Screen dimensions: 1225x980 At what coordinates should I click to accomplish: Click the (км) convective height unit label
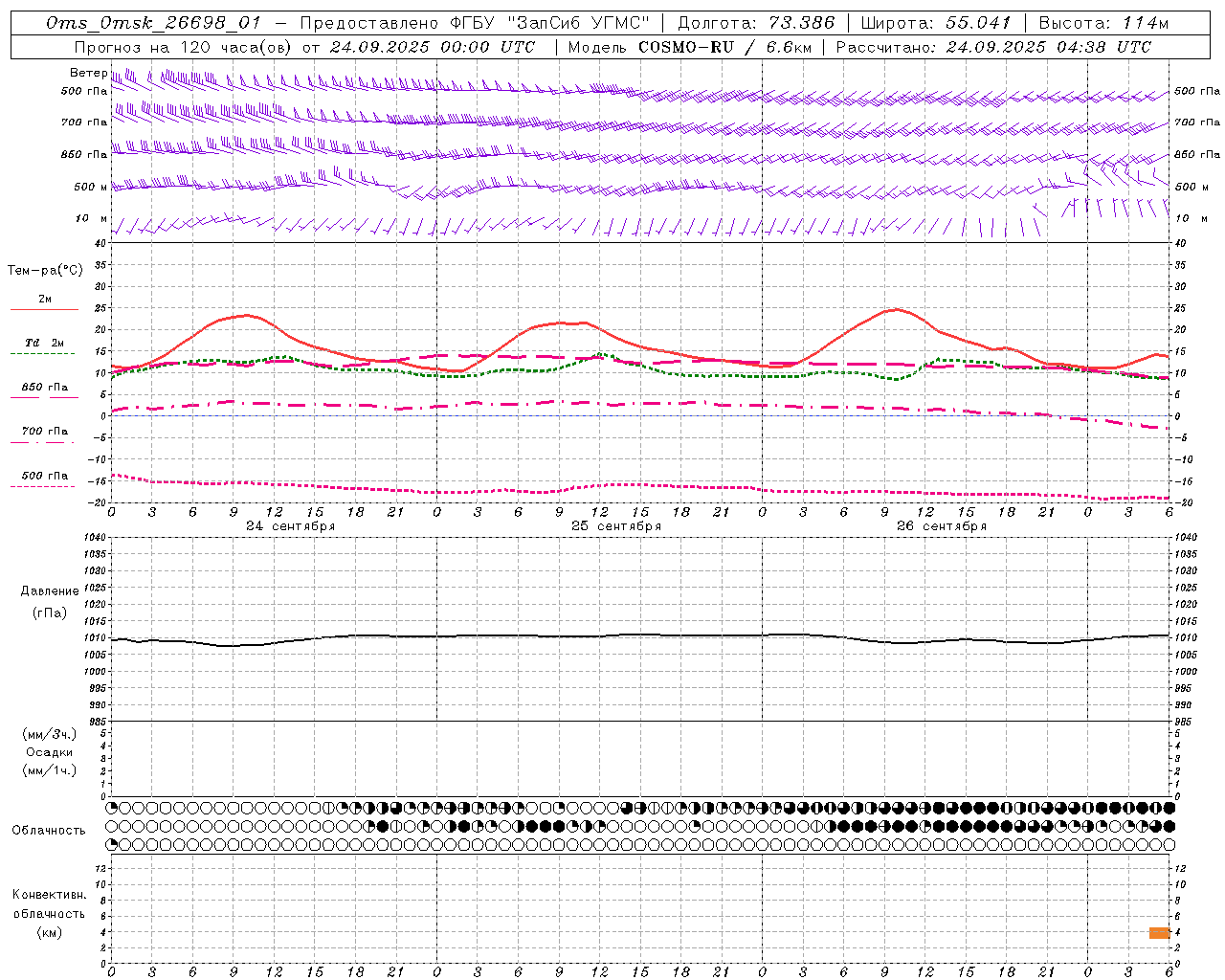tap(50, 932)
